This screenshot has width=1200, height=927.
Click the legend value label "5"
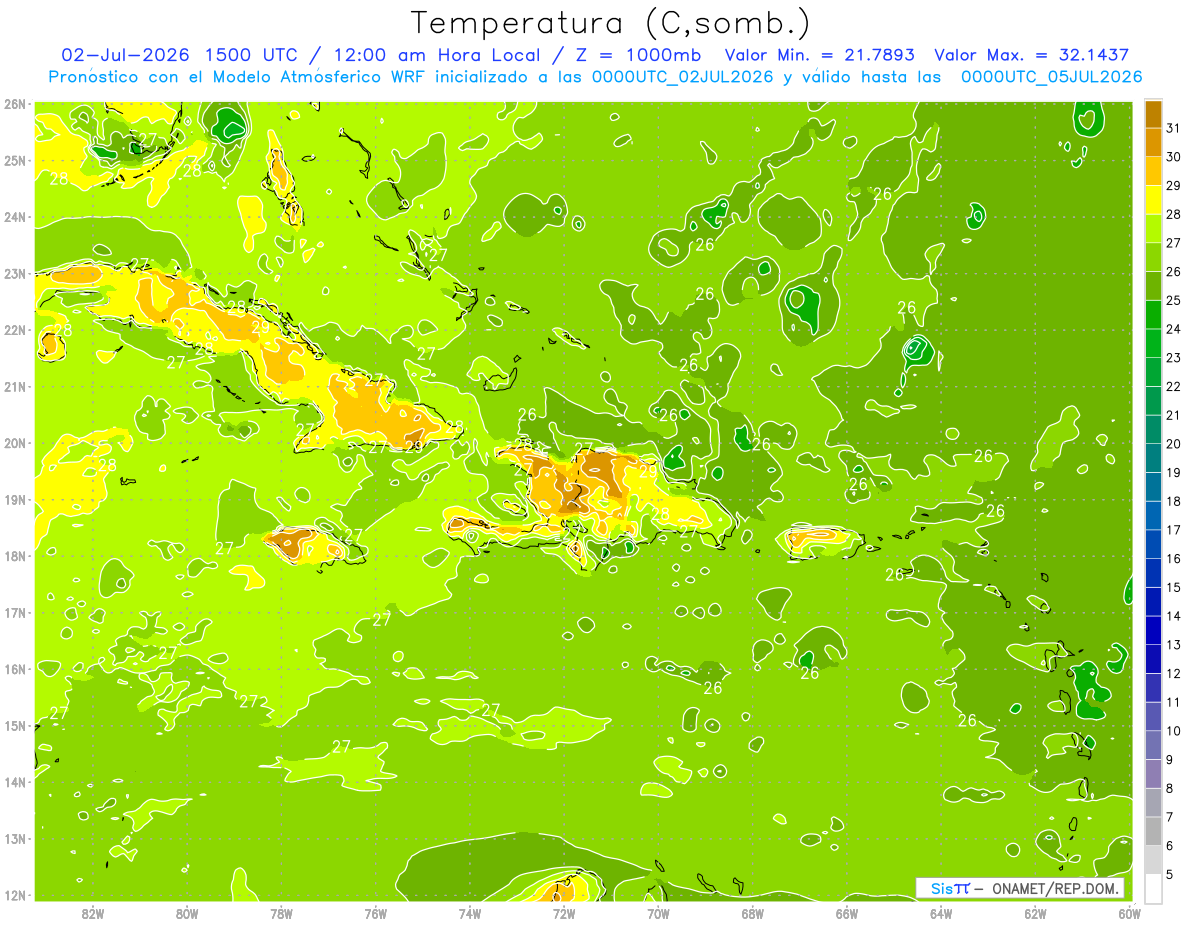1171,874
